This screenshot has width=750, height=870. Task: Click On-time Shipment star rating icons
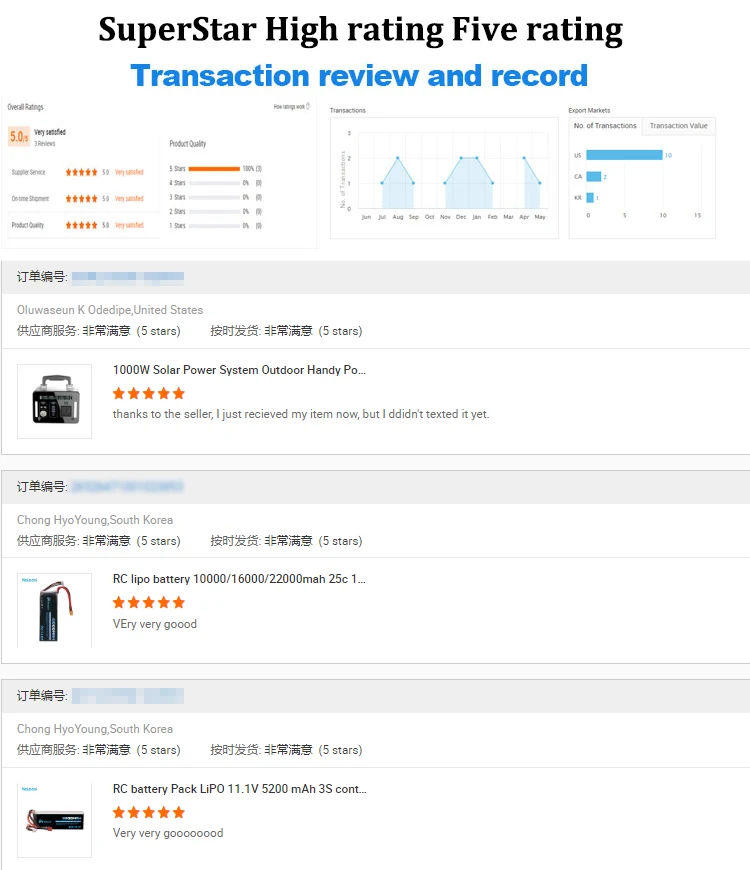81,199
